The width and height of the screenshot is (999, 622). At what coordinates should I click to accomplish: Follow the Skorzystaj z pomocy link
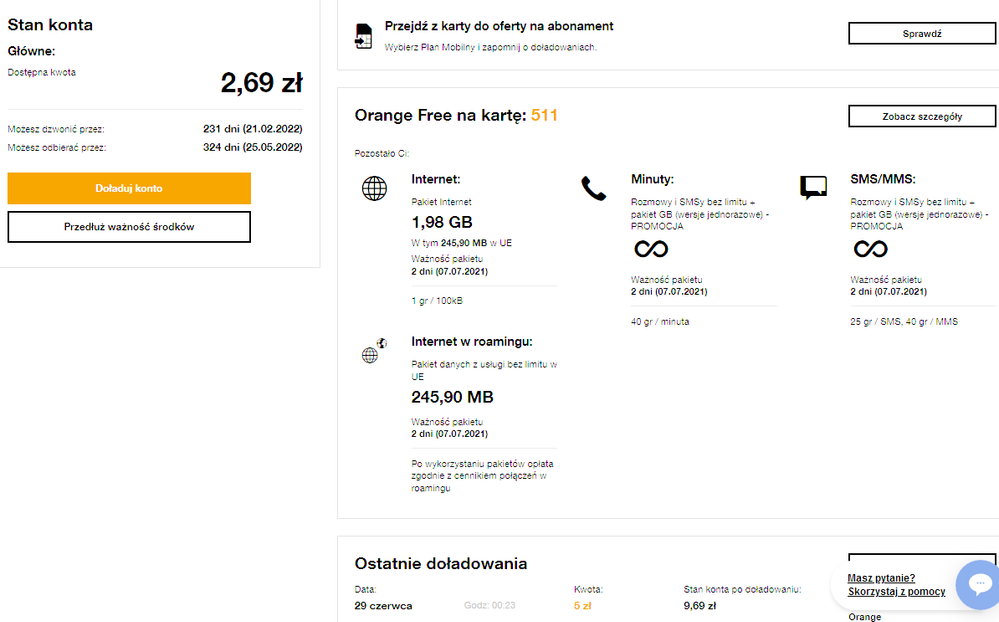pos(896,592)
